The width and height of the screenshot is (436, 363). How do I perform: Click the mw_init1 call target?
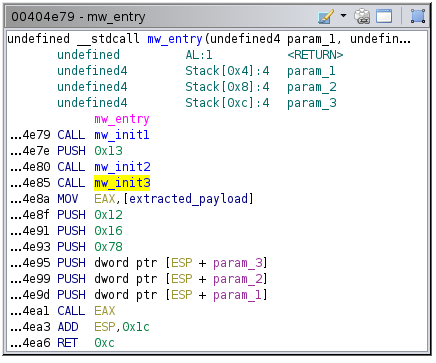point(122,135)
